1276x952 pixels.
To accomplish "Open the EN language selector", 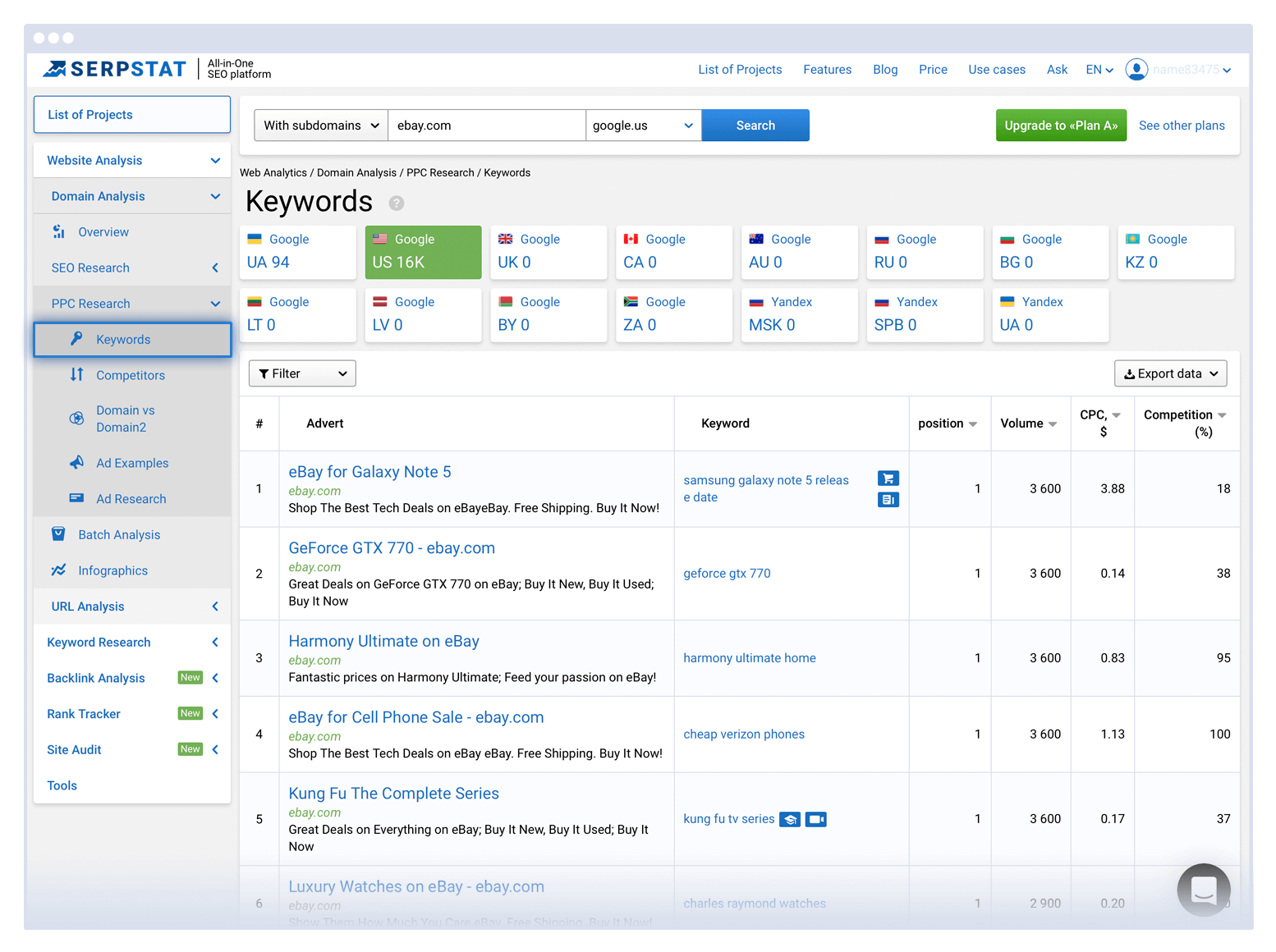I will [1099, 70].
